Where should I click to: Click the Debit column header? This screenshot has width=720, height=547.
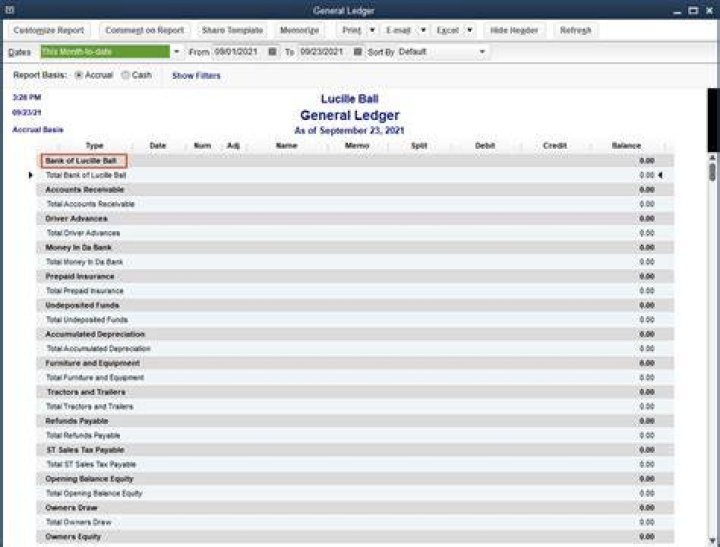pyautogui.click(x=485, y=146)
